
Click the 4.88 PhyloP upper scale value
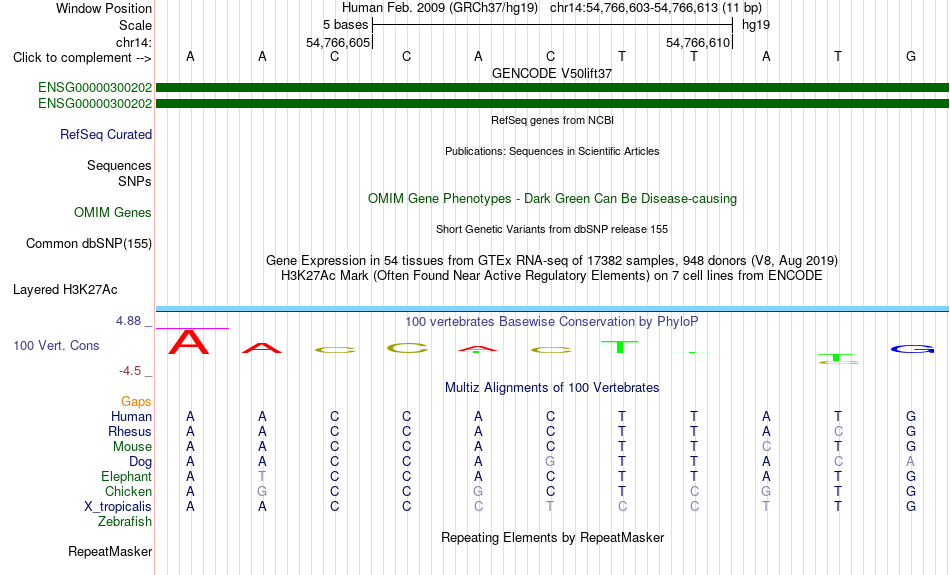(128, 321)
